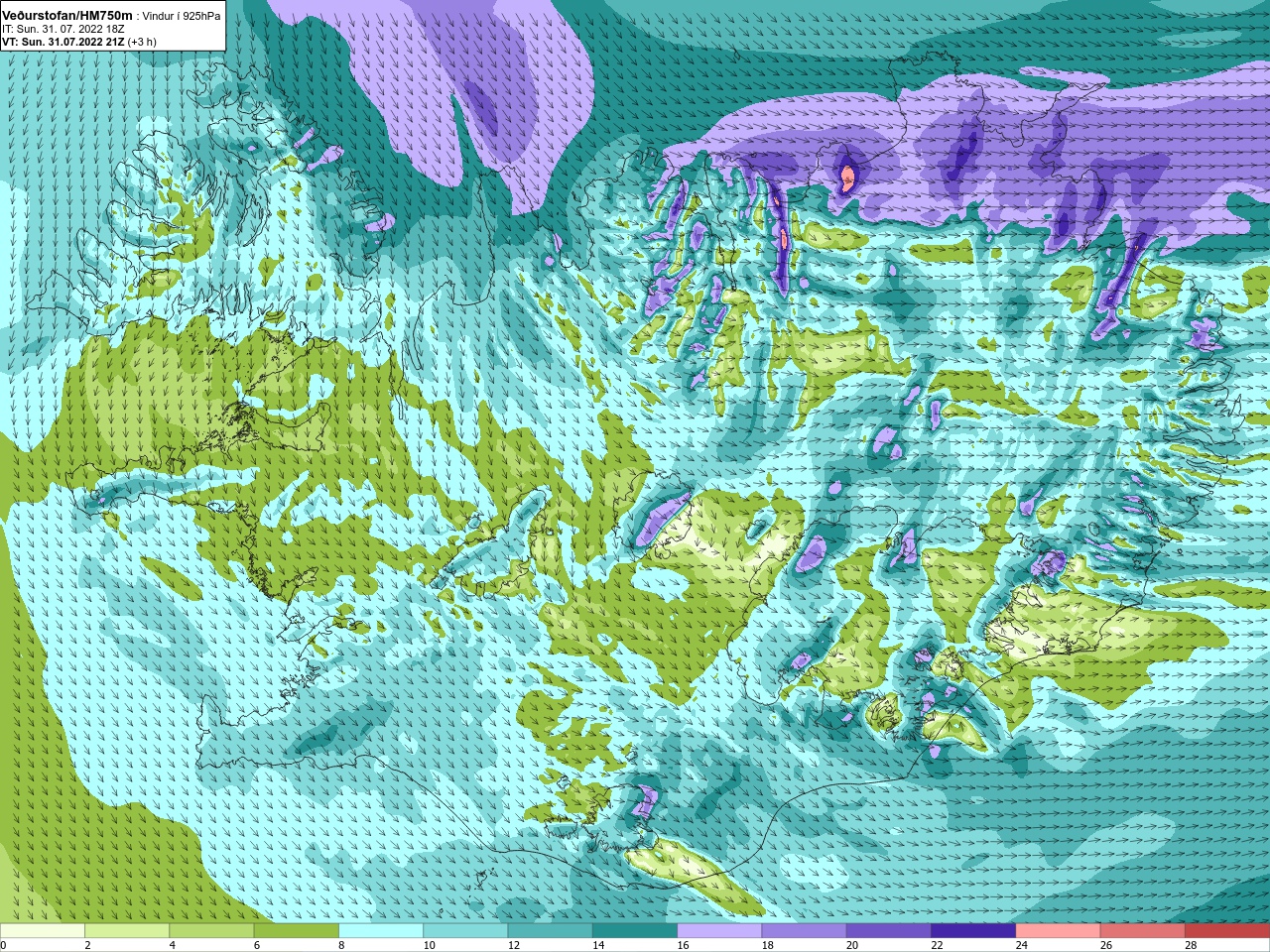The height and width of the screenshot is (952, 1270).
Task: Click the 'Veðurstofan/HM750m' title text
Action: point(67,15)
